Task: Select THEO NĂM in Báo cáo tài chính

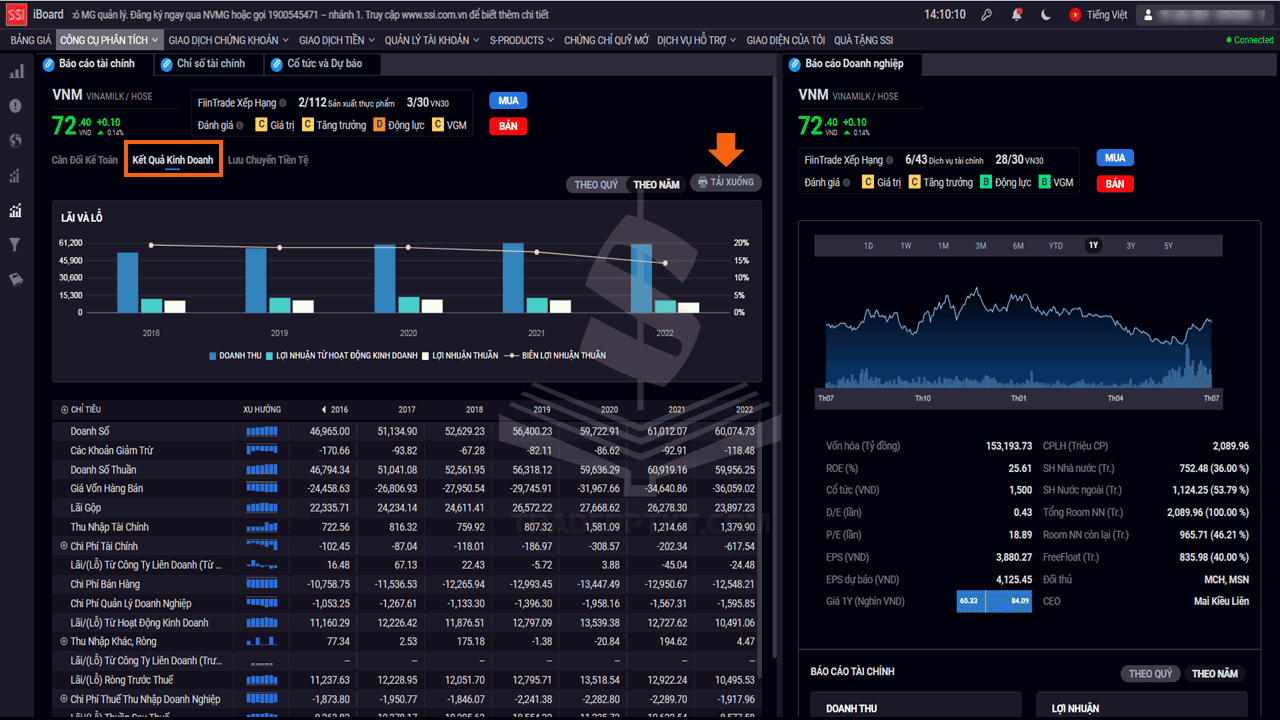Action: (1215, 674)
